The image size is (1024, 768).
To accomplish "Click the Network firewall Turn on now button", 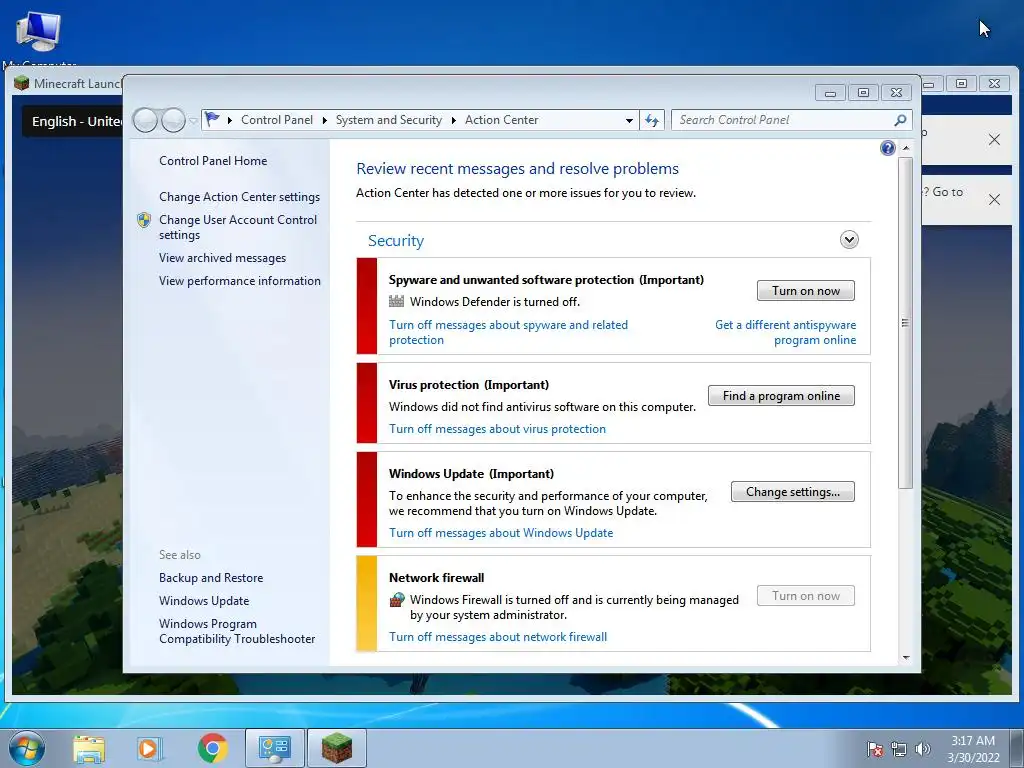I will 805,596.
